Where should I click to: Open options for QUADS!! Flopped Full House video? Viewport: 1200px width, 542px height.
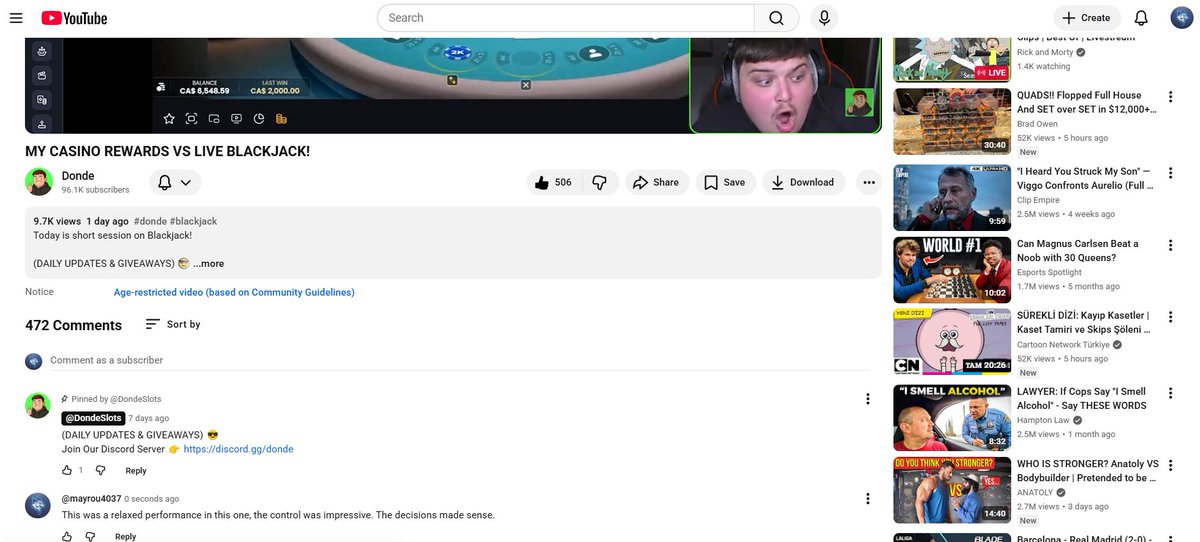pyautogui.click(x=1171, y=97)
